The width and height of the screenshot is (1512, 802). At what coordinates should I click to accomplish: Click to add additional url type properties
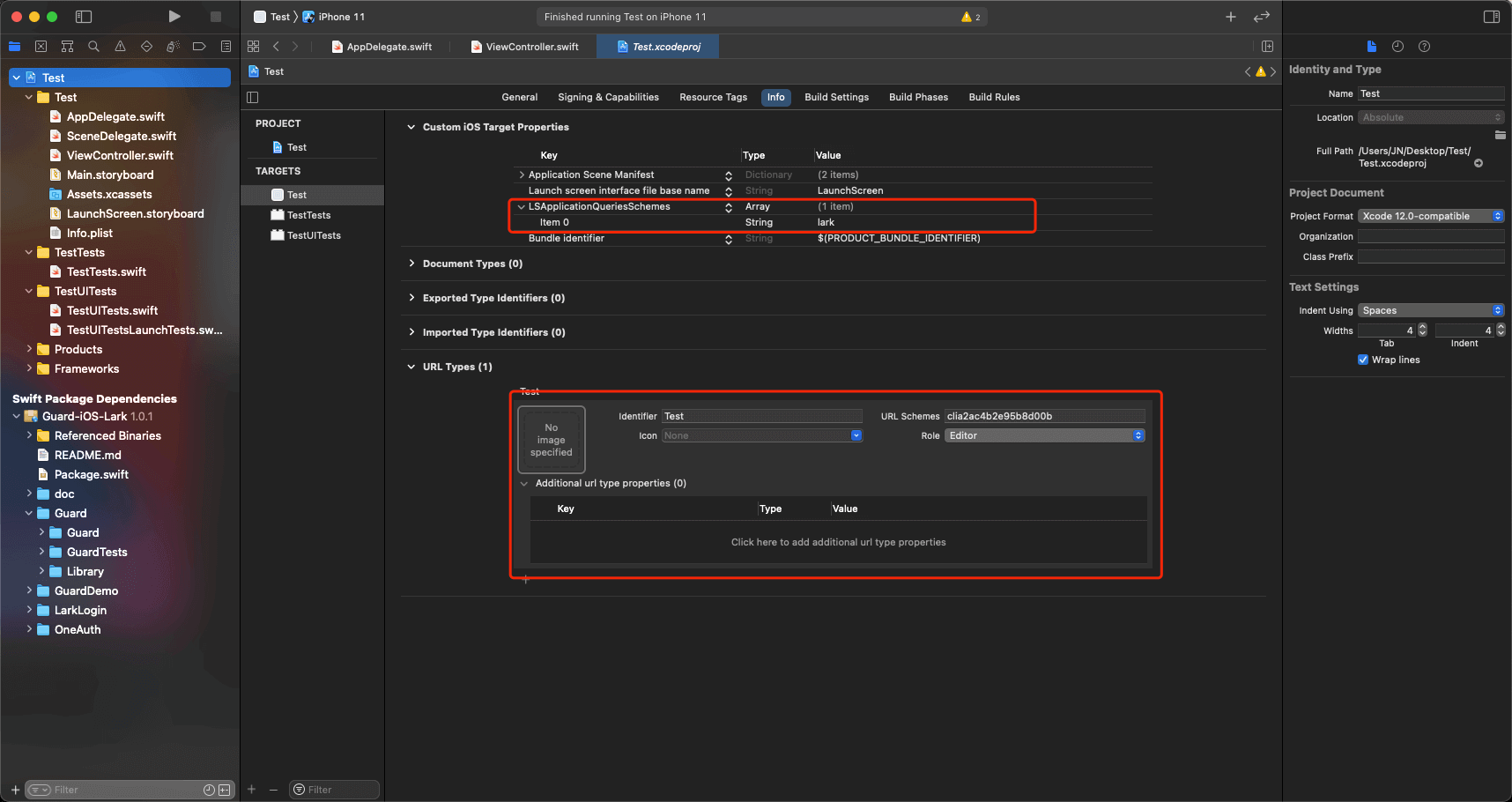838,542
